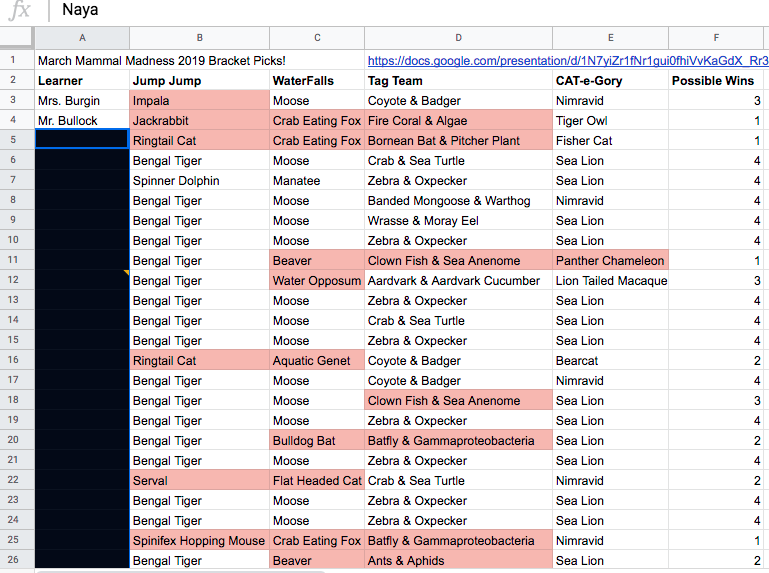Select row 22 header
This screenshot has height=573, width=769.
(x=13, y=480)
